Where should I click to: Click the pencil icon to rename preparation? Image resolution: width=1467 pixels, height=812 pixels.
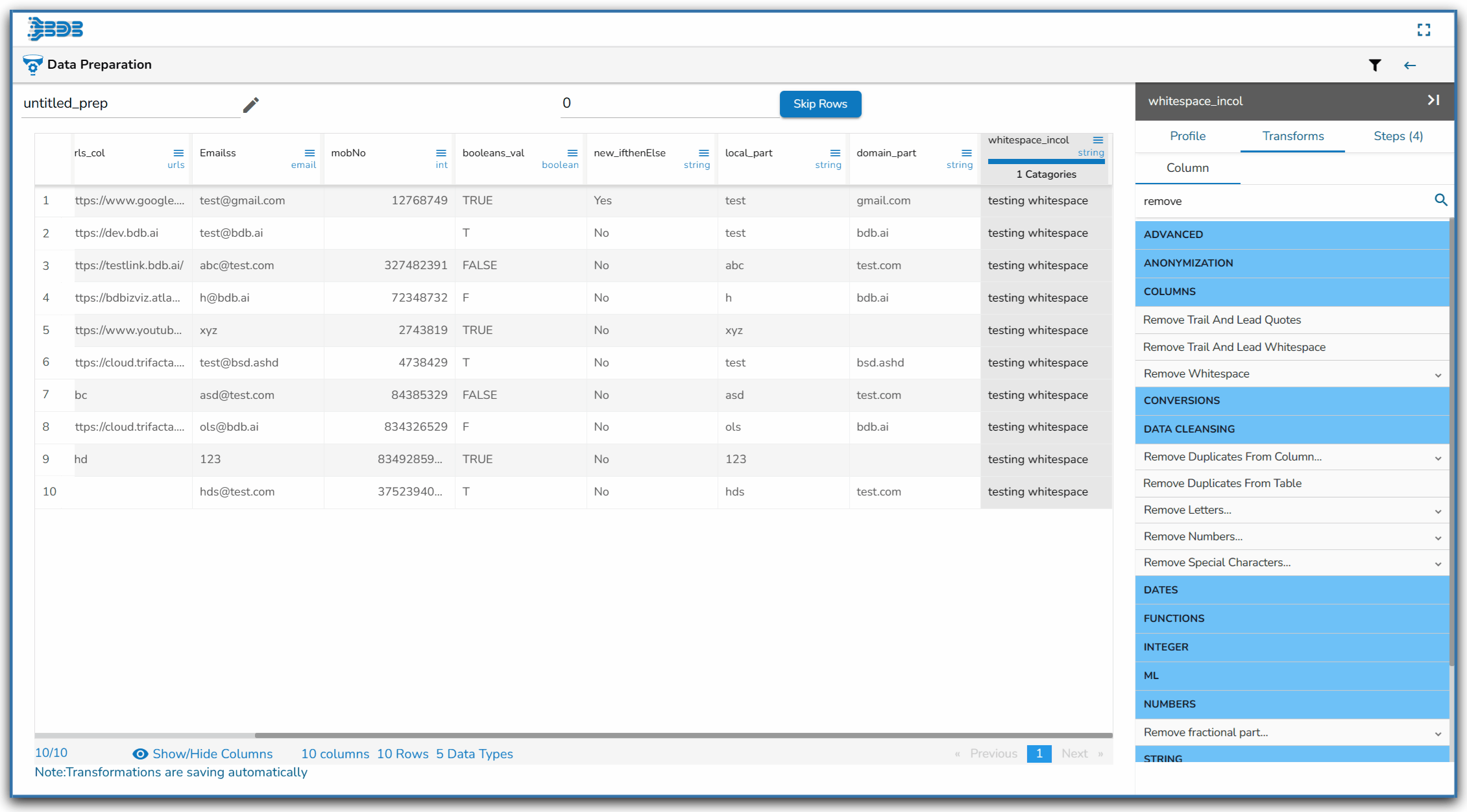pyautogui.click(x=251, y=104)
